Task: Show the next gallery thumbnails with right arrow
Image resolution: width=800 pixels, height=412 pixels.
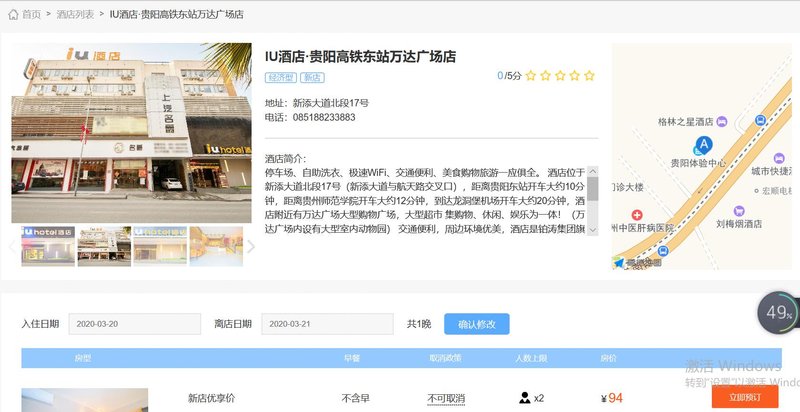Action: [x=251, y=246]
